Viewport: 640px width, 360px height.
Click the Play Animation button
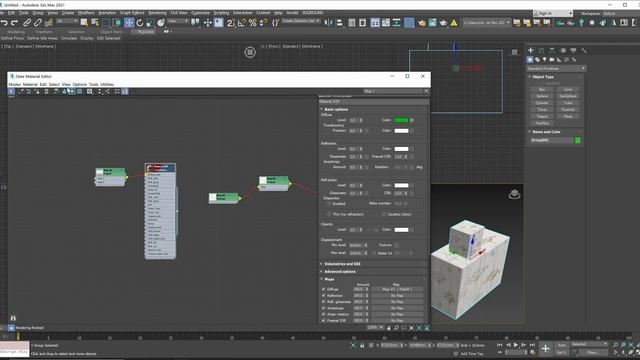point(516,345)
